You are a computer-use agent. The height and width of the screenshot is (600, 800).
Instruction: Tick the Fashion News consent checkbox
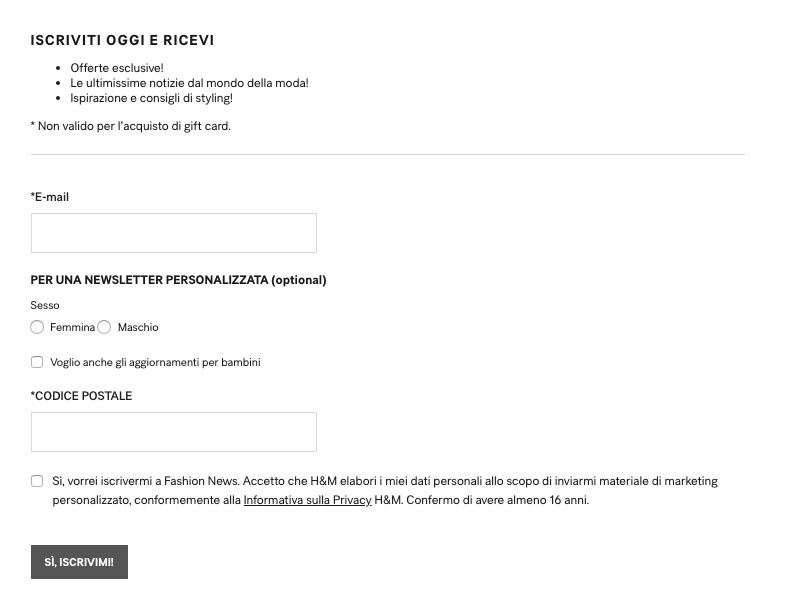coord(37,481)
